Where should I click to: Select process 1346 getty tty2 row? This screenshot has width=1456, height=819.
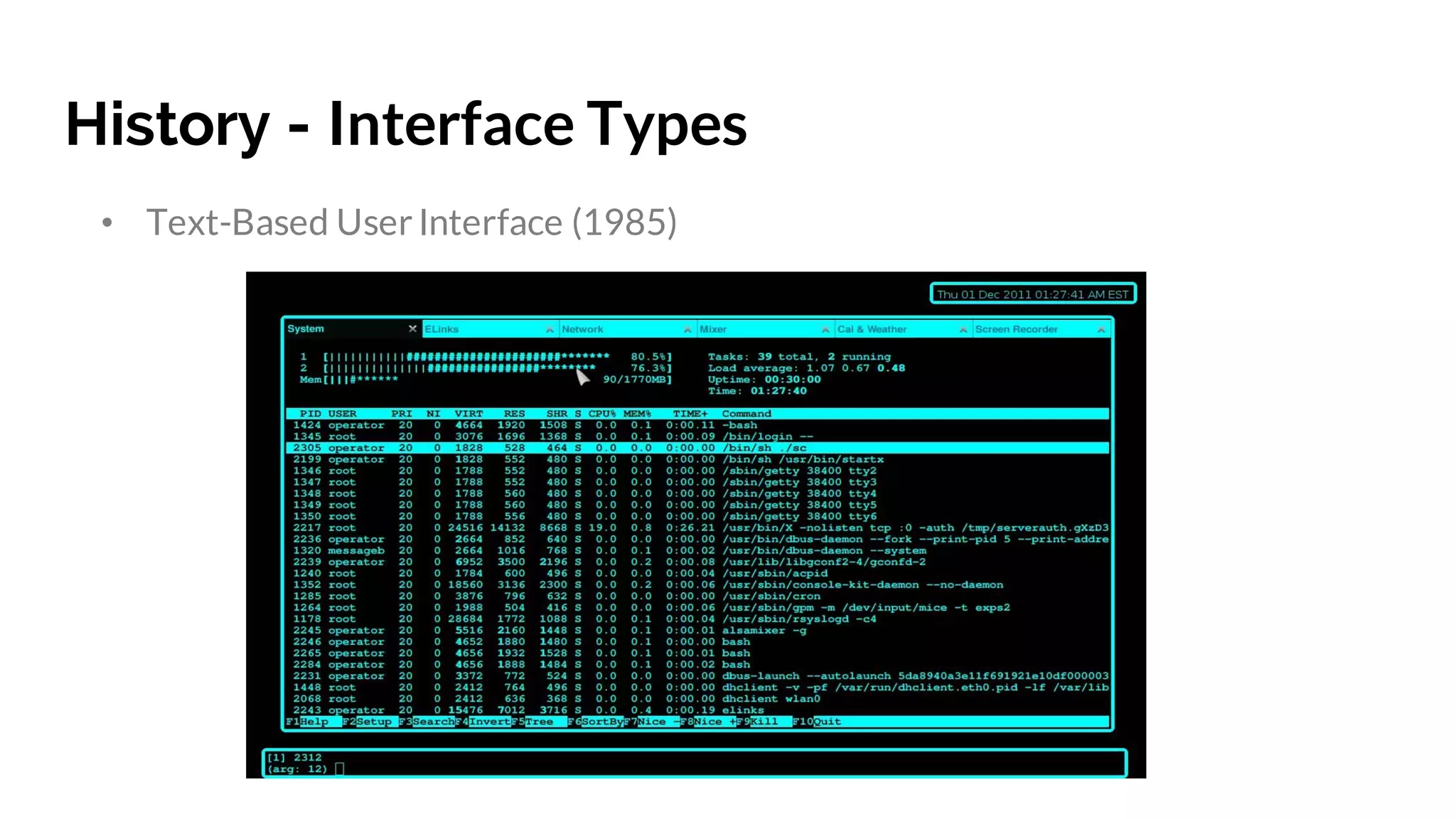pyautogui.click(x=697, y=471)
